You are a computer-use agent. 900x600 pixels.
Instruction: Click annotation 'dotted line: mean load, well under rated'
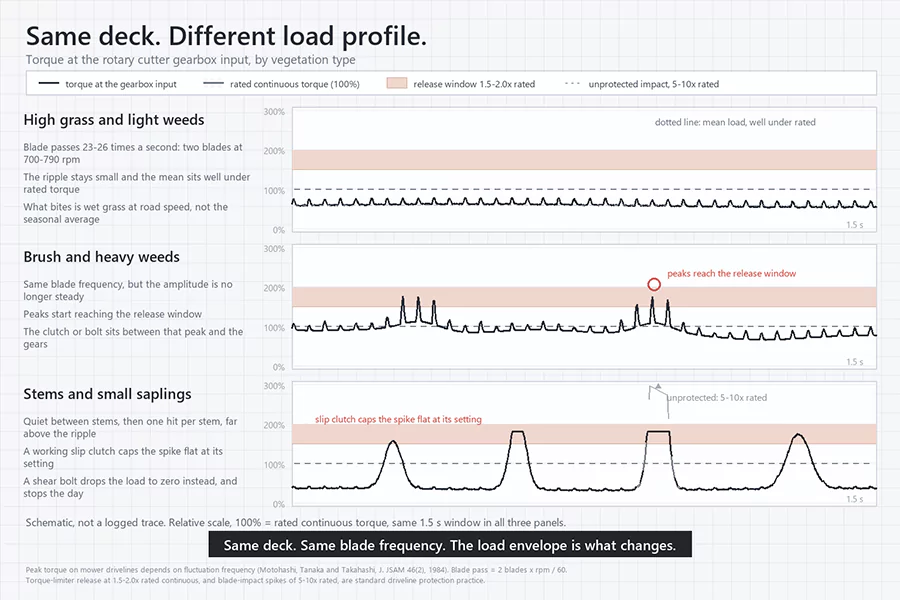[x=735, y=122]
